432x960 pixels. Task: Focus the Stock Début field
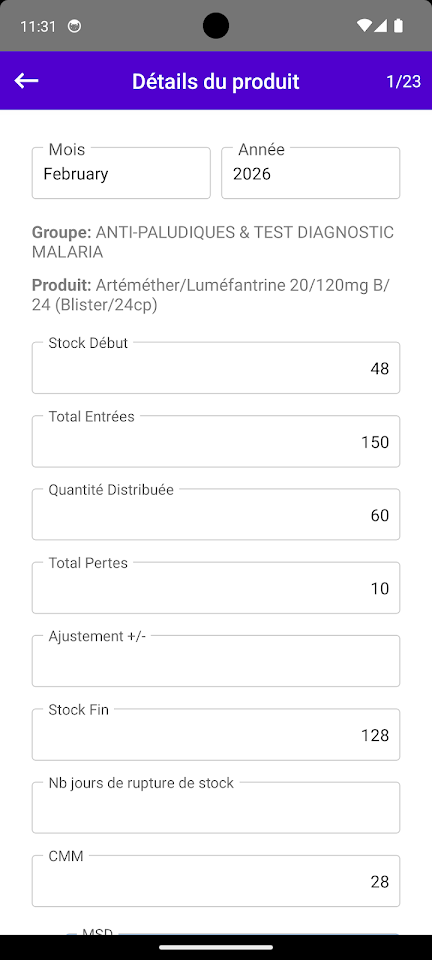tap(216, 368)
